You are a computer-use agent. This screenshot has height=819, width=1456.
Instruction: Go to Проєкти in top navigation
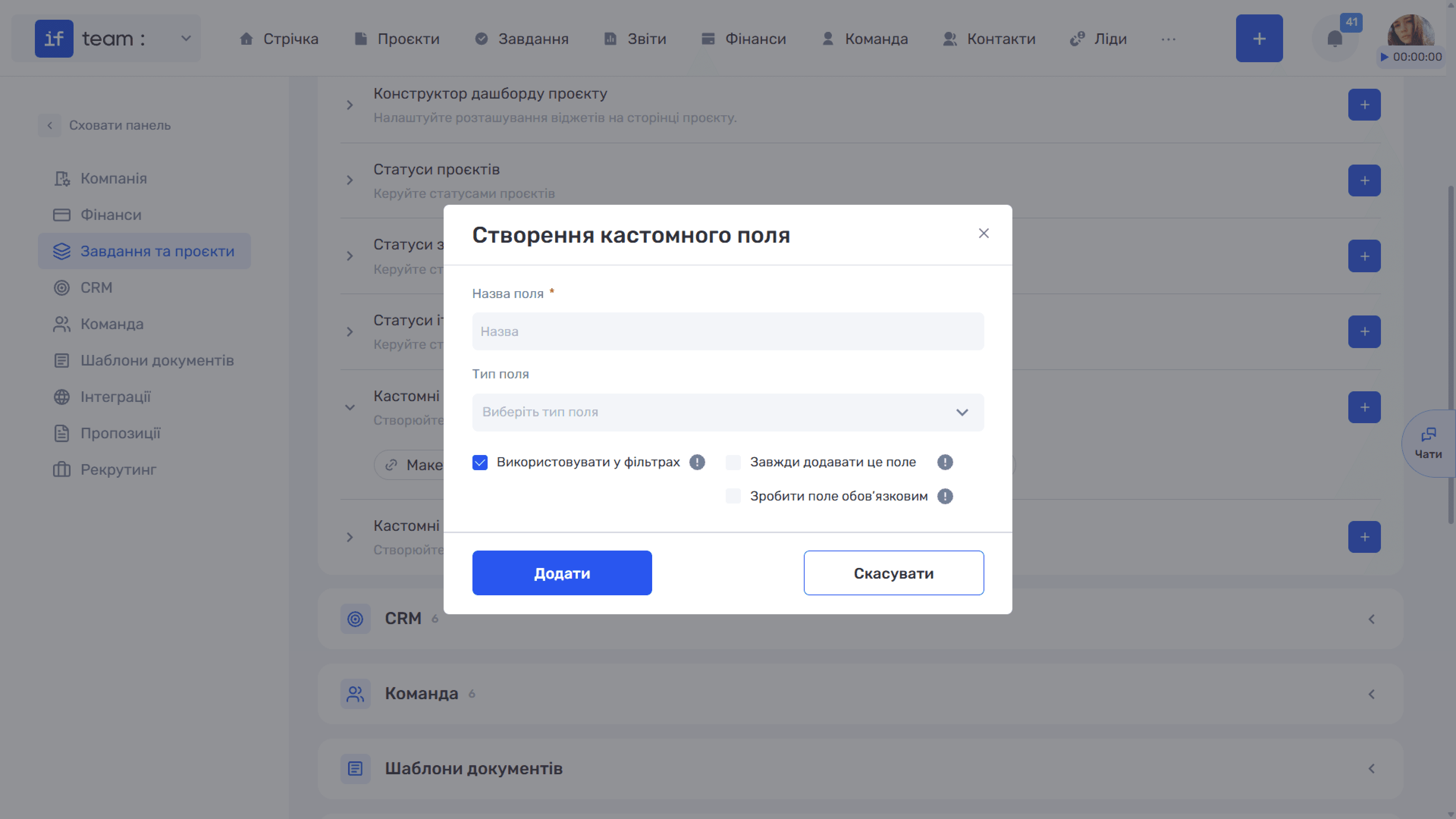click(396, 38)
